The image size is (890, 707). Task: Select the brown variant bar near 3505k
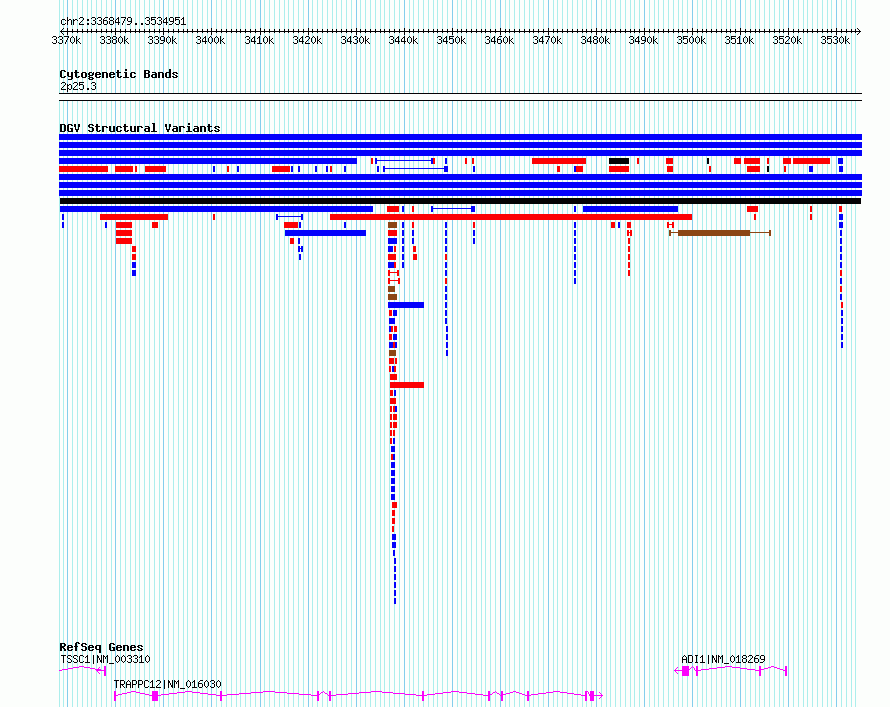720,233
